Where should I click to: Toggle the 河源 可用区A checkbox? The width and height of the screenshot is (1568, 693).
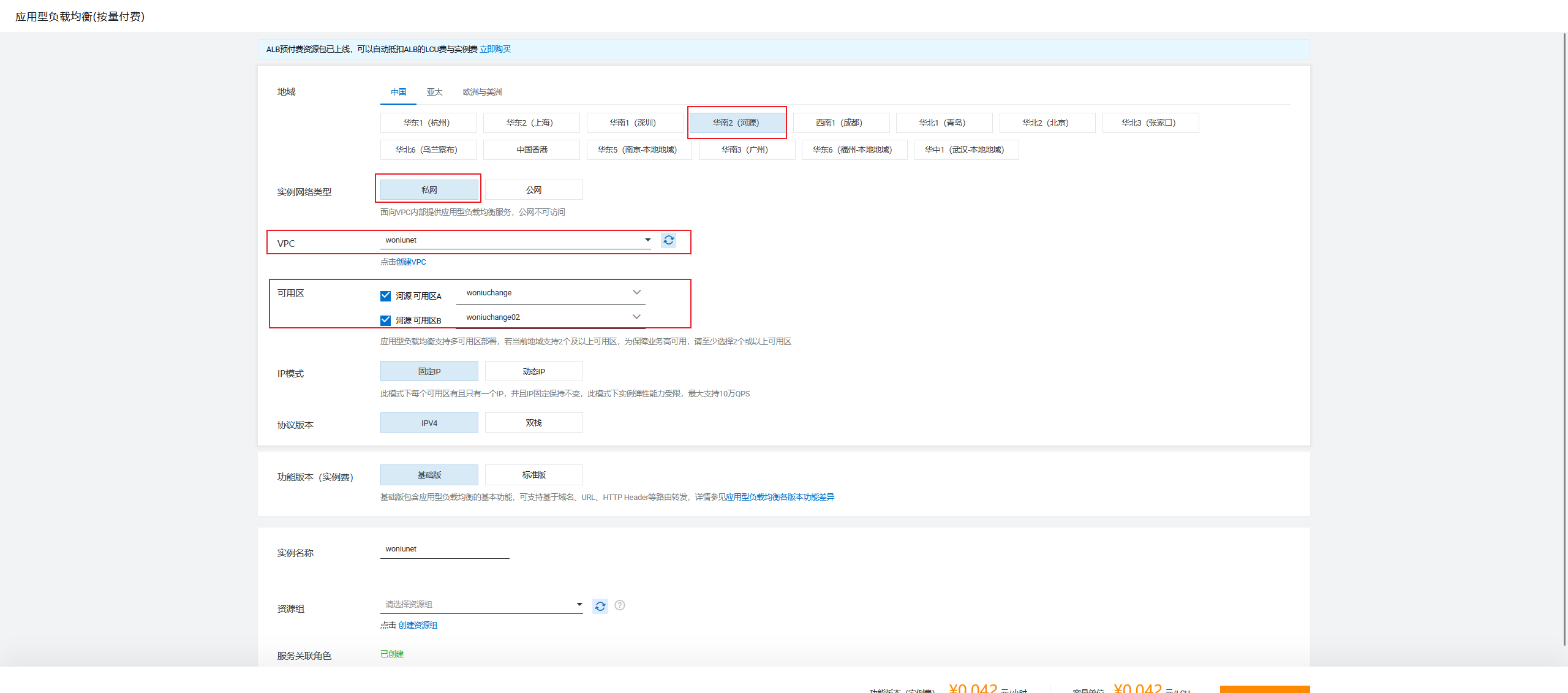tap(385, 296)
